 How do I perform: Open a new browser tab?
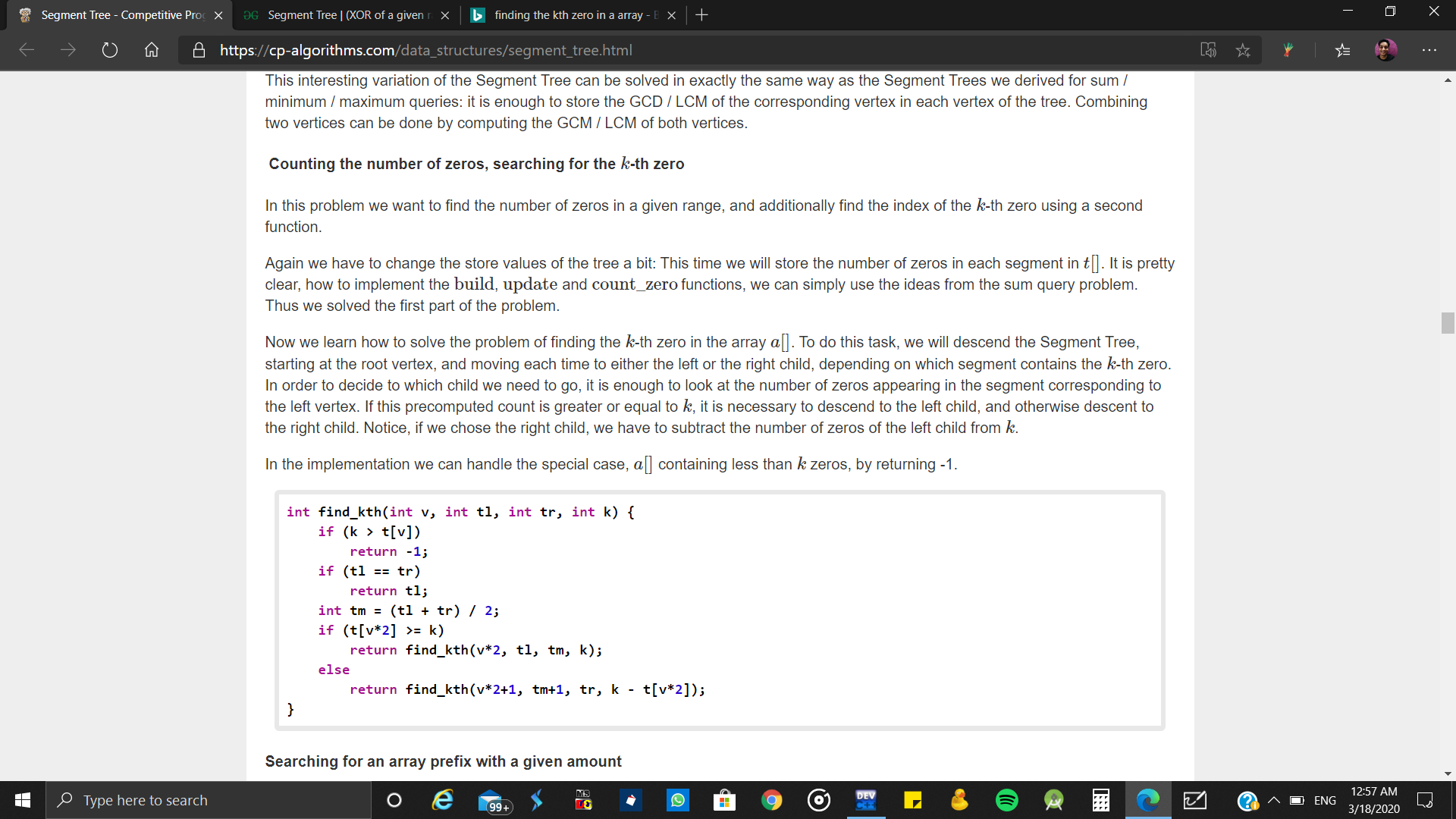(701, 14)
